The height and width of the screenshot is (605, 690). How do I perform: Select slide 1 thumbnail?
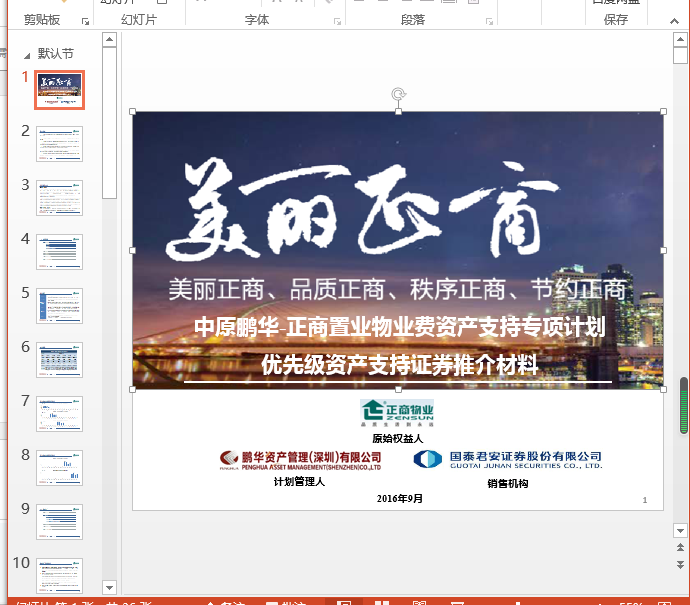click(x=59, y=90)
